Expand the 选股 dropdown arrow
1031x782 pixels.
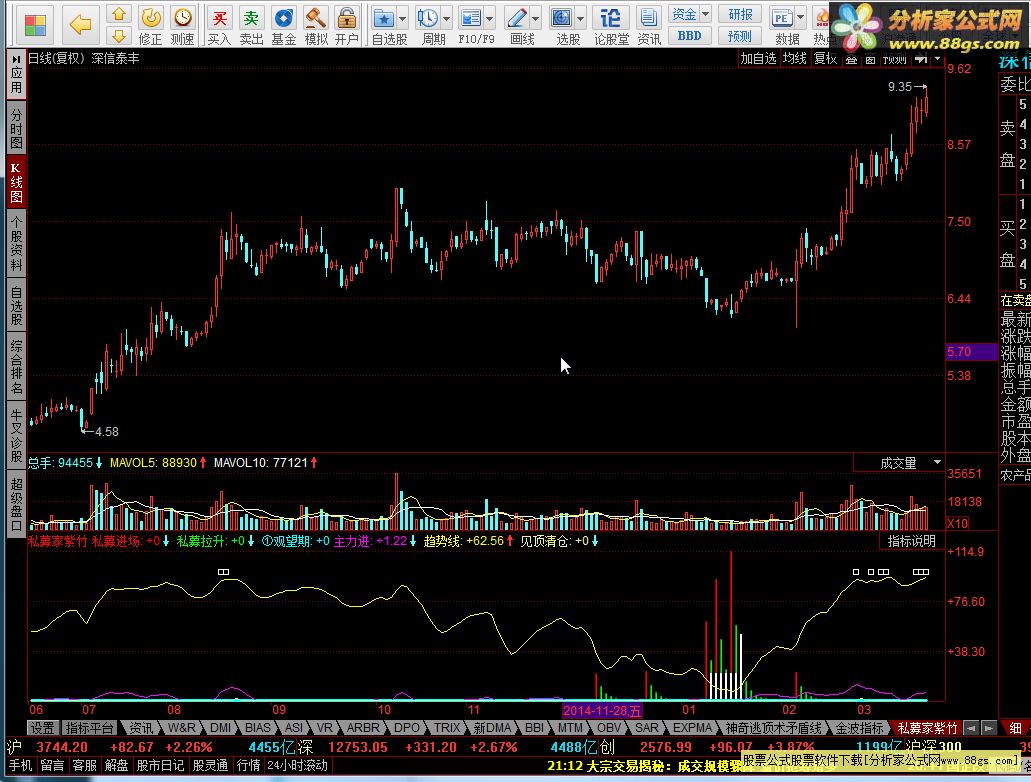tap(581, 18)
